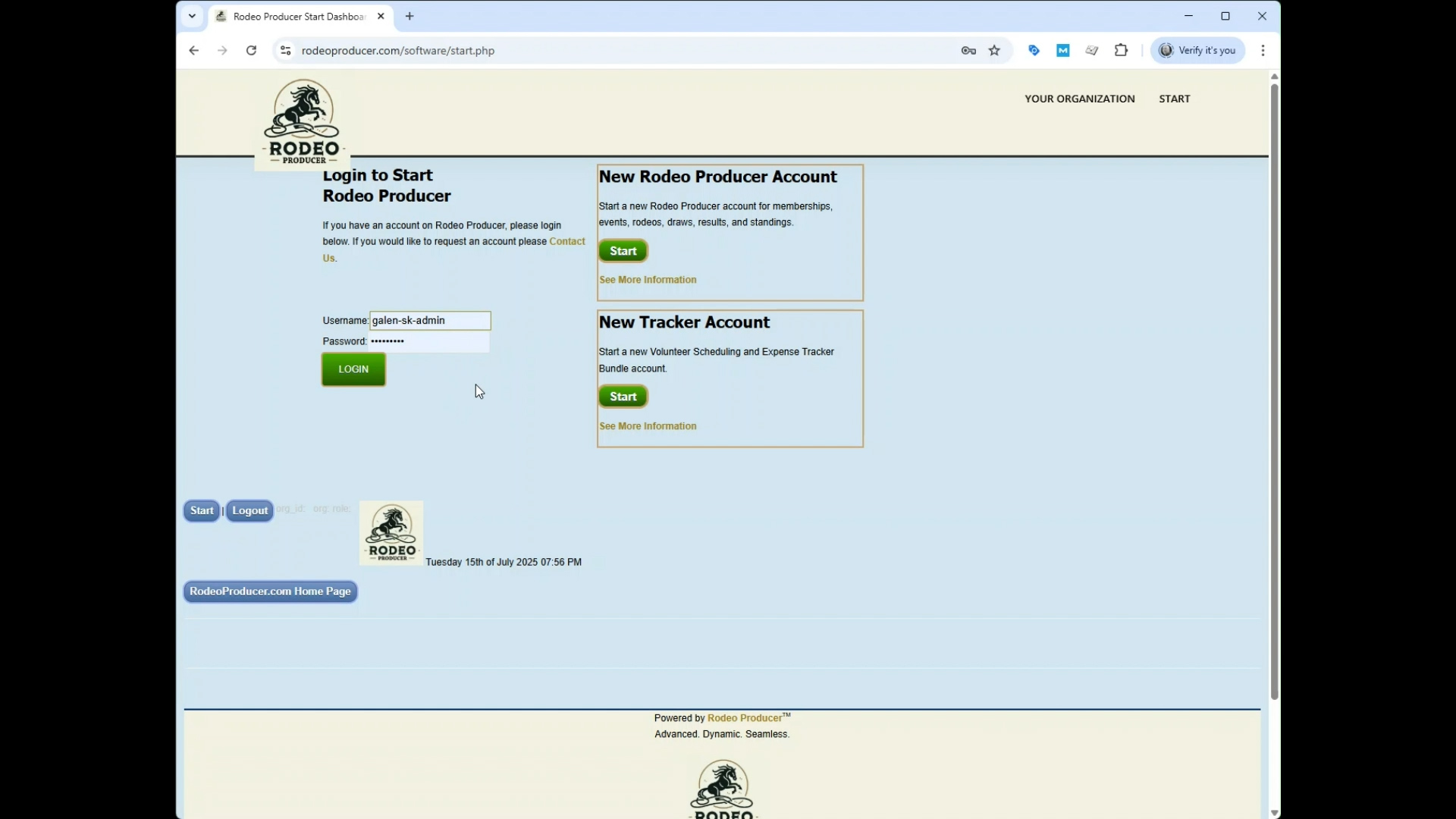The width and height of the screenshot is (1456, 819).
Task: Open YOUR ORGANIZATION menu item
Action: point(1079,99)
